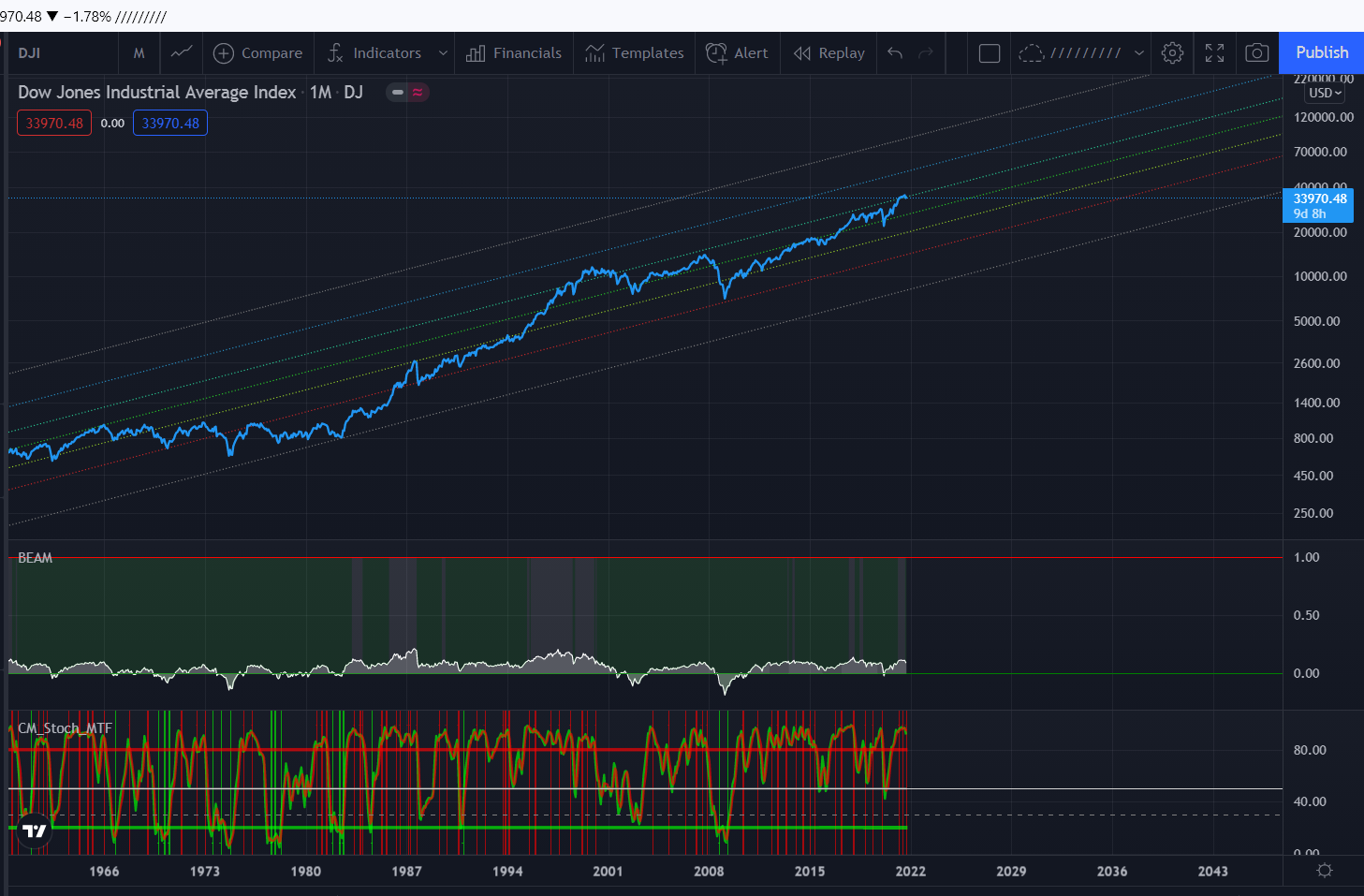
Task: Start bar Replay mode
Action: pos(829,53)
